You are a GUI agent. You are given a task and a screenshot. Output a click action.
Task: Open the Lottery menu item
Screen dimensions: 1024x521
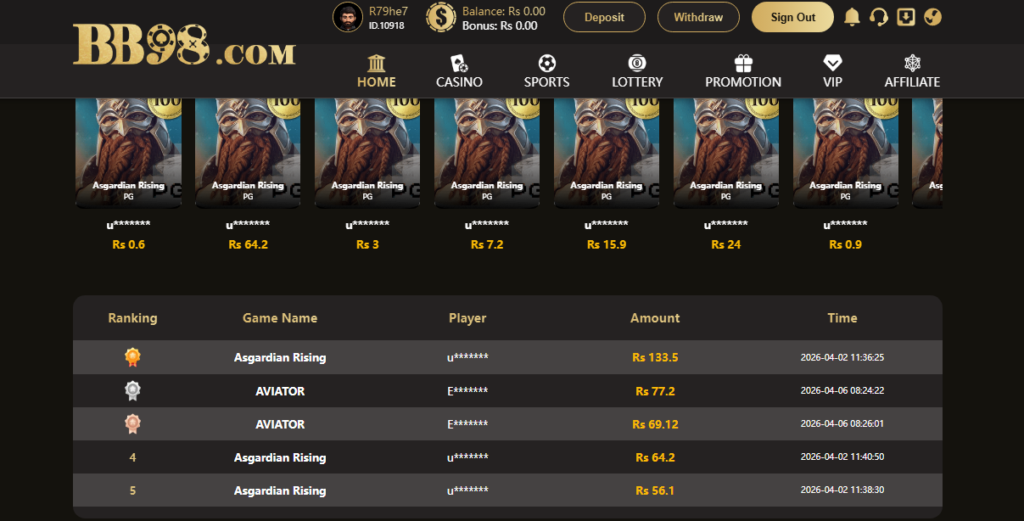637,72
